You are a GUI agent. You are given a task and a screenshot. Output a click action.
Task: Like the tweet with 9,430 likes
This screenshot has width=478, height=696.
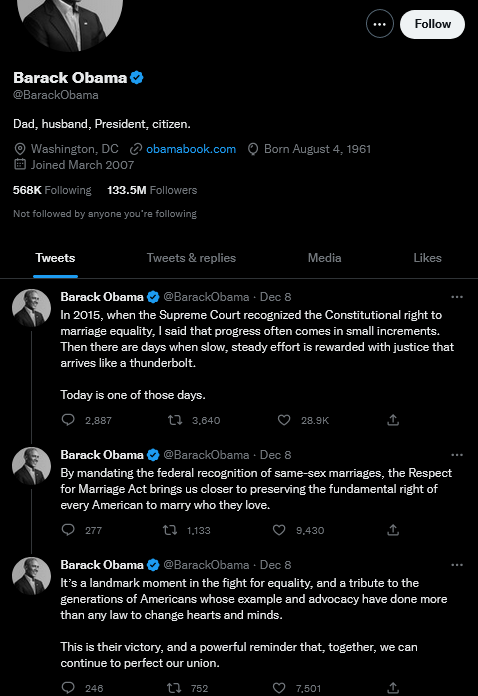click(279, 530)
